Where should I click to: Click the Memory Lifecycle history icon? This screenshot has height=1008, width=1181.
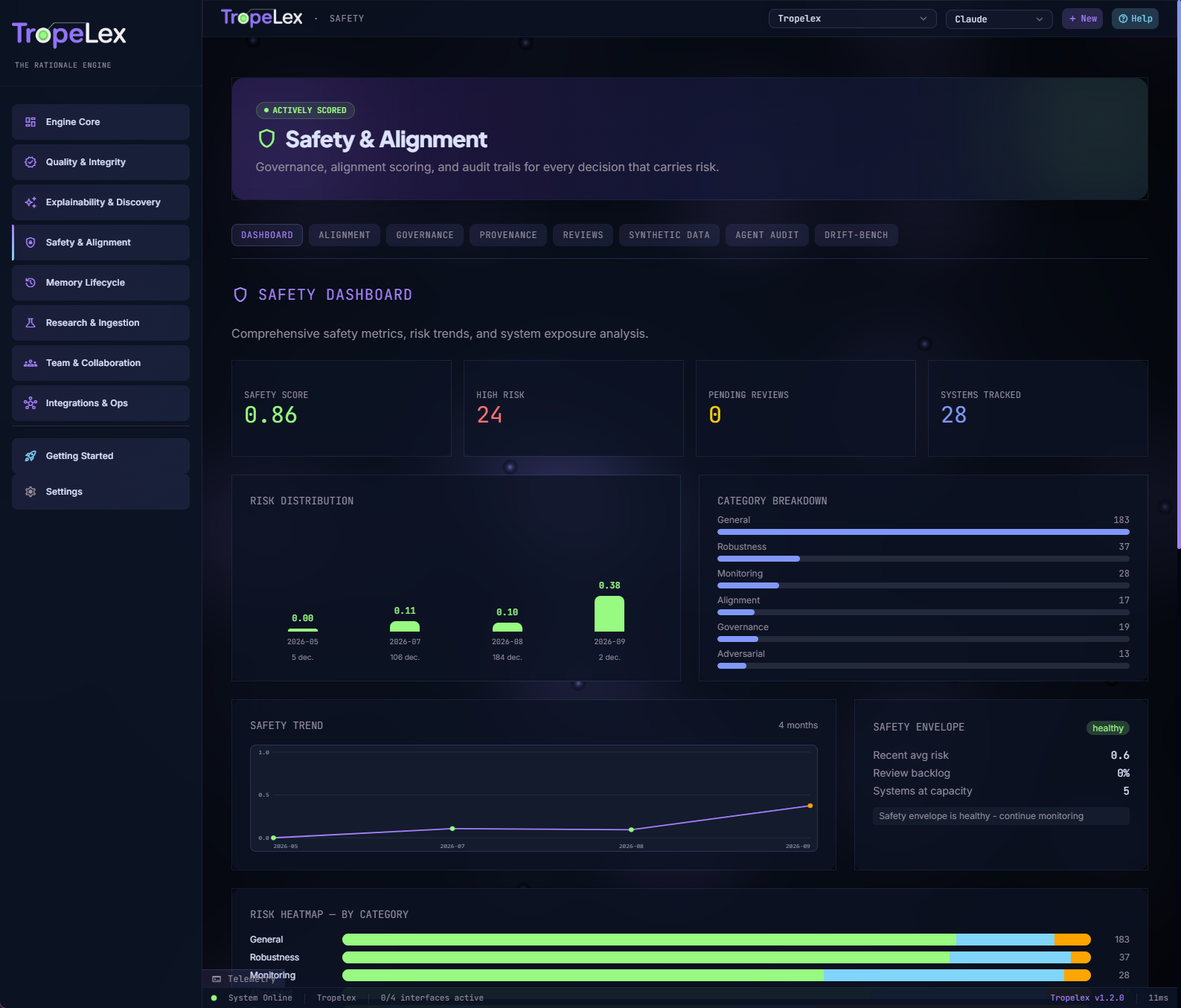[x=31, y=283]
